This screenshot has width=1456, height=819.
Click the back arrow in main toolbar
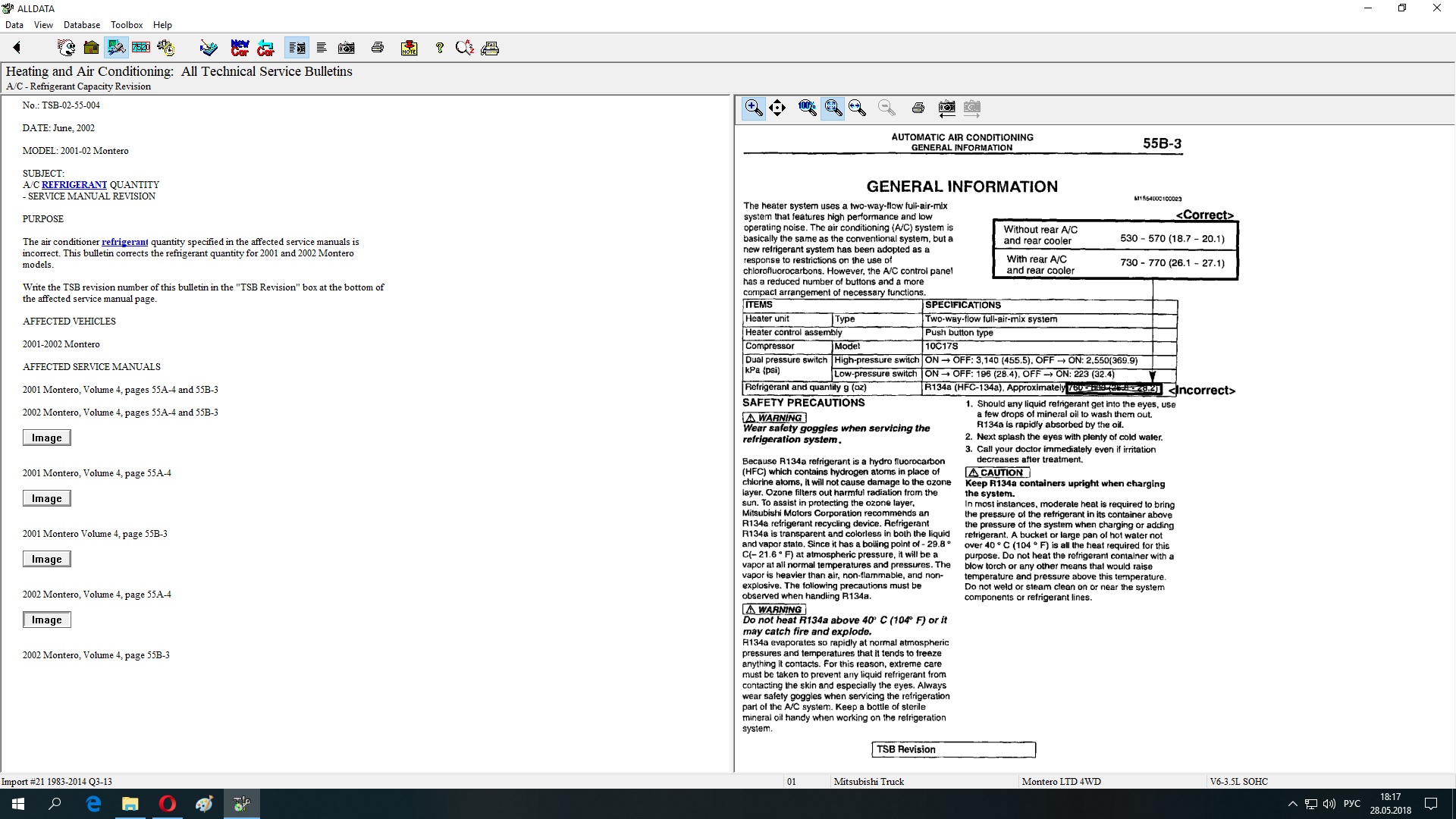tap(17, 48)
